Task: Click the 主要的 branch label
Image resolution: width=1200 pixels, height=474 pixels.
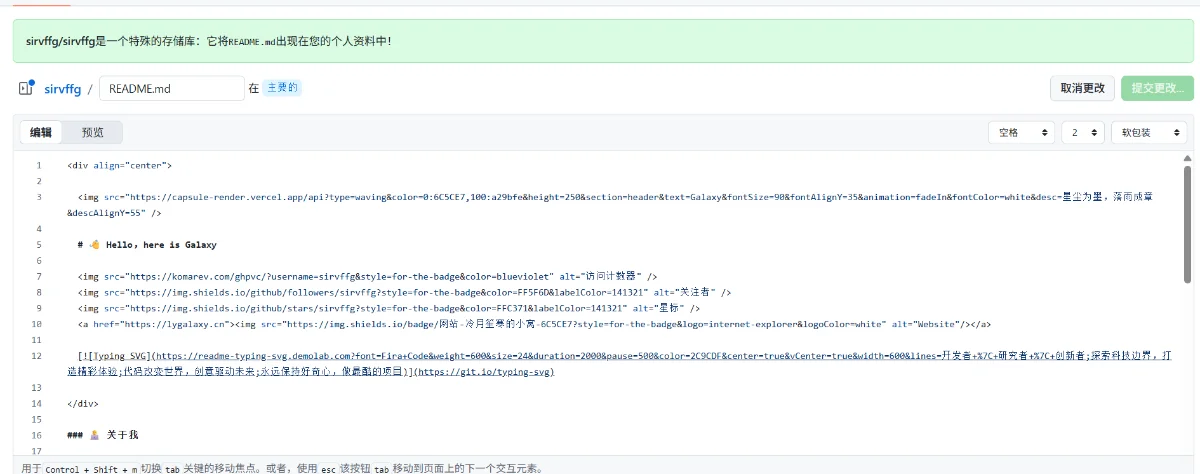Action: [282, 88]
